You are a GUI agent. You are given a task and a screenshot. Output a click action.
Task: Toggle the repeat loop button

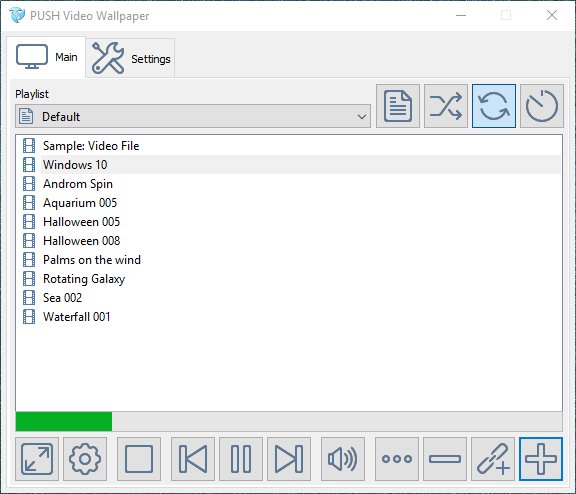tap(494, 106)
